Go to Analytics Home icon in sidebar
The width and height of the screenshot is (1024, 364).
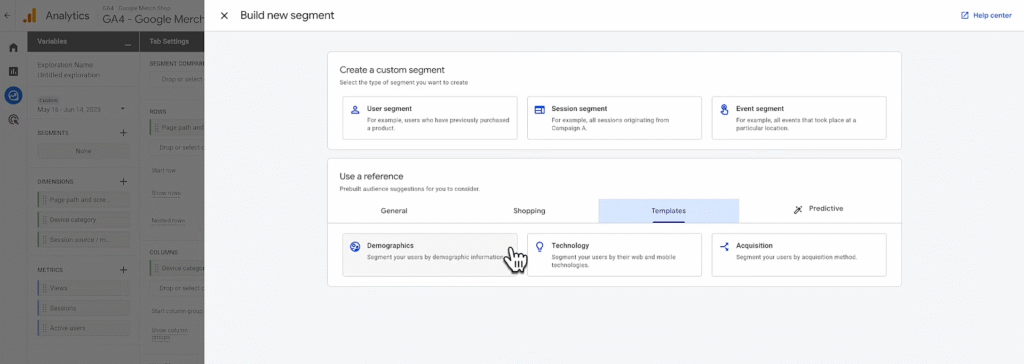click(13, 48)
